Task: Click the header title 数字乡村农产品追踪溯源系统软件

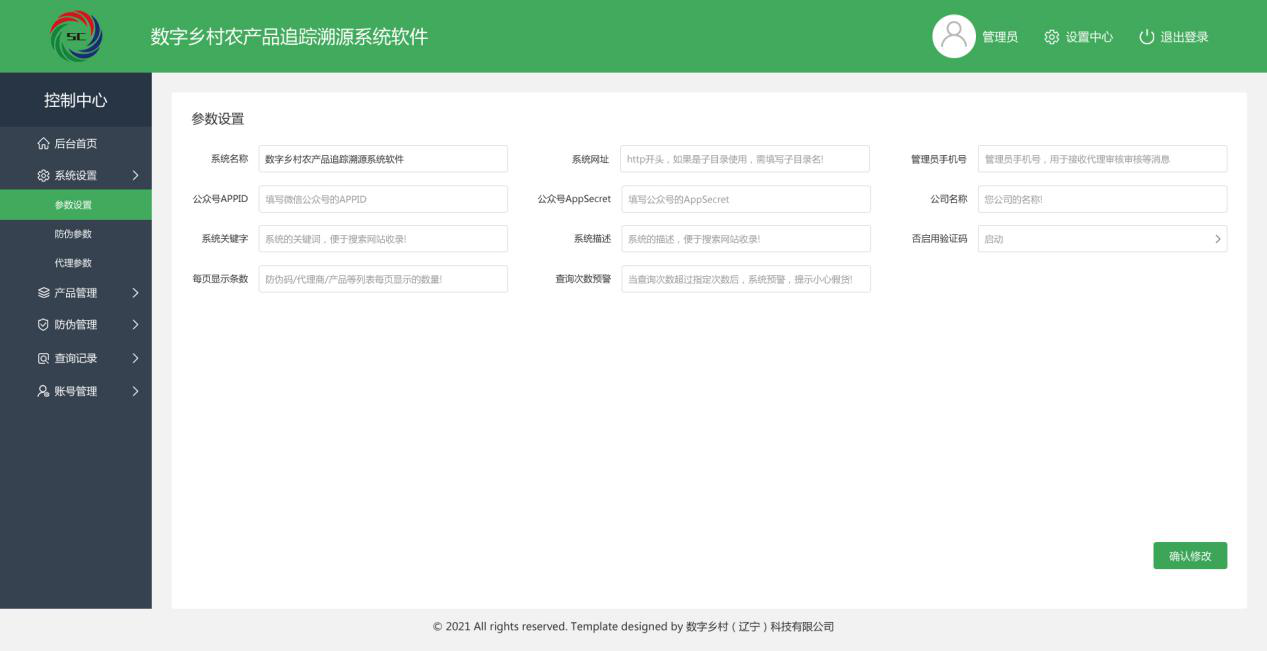Action: coord(289,37)
